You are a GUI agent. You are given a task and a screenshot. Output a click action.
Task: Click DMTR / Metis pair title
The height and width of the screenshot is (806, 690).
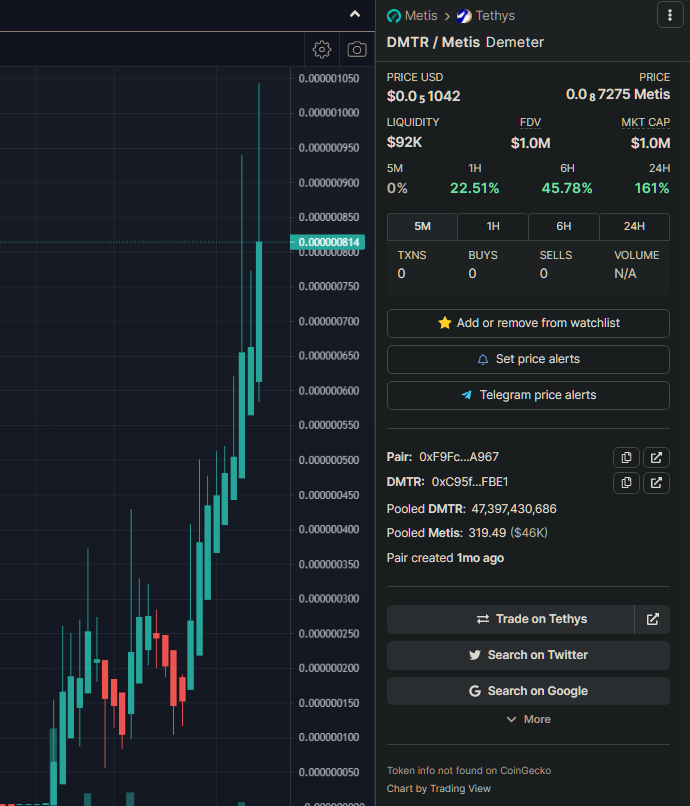(433, 42)
